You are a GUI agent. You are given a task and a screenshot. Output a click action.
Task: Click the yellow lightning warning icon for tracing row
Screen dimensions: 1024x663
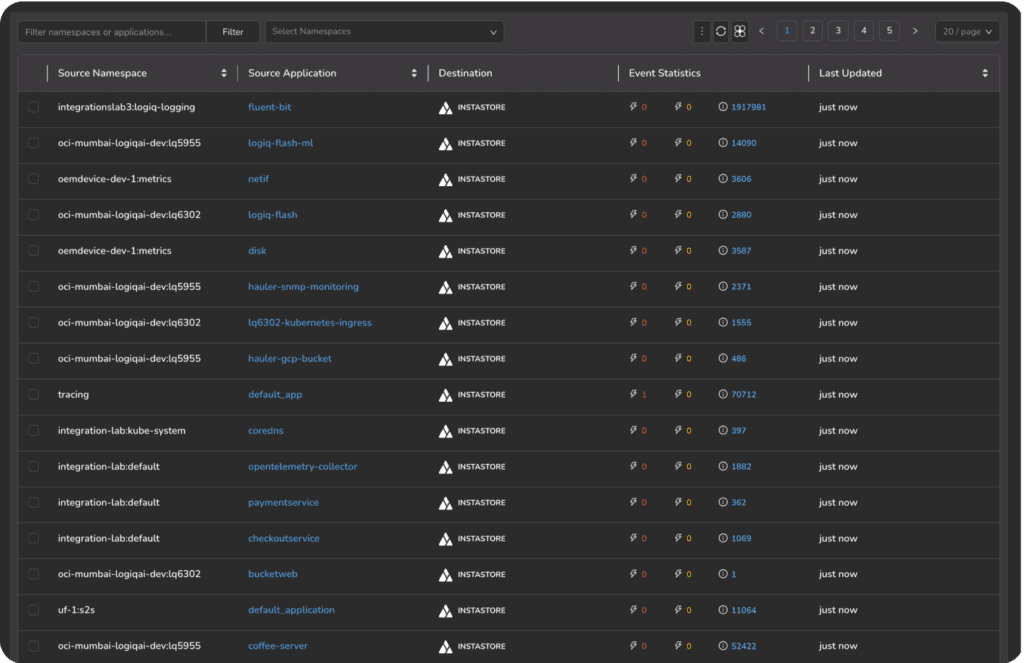click(676, 394)
